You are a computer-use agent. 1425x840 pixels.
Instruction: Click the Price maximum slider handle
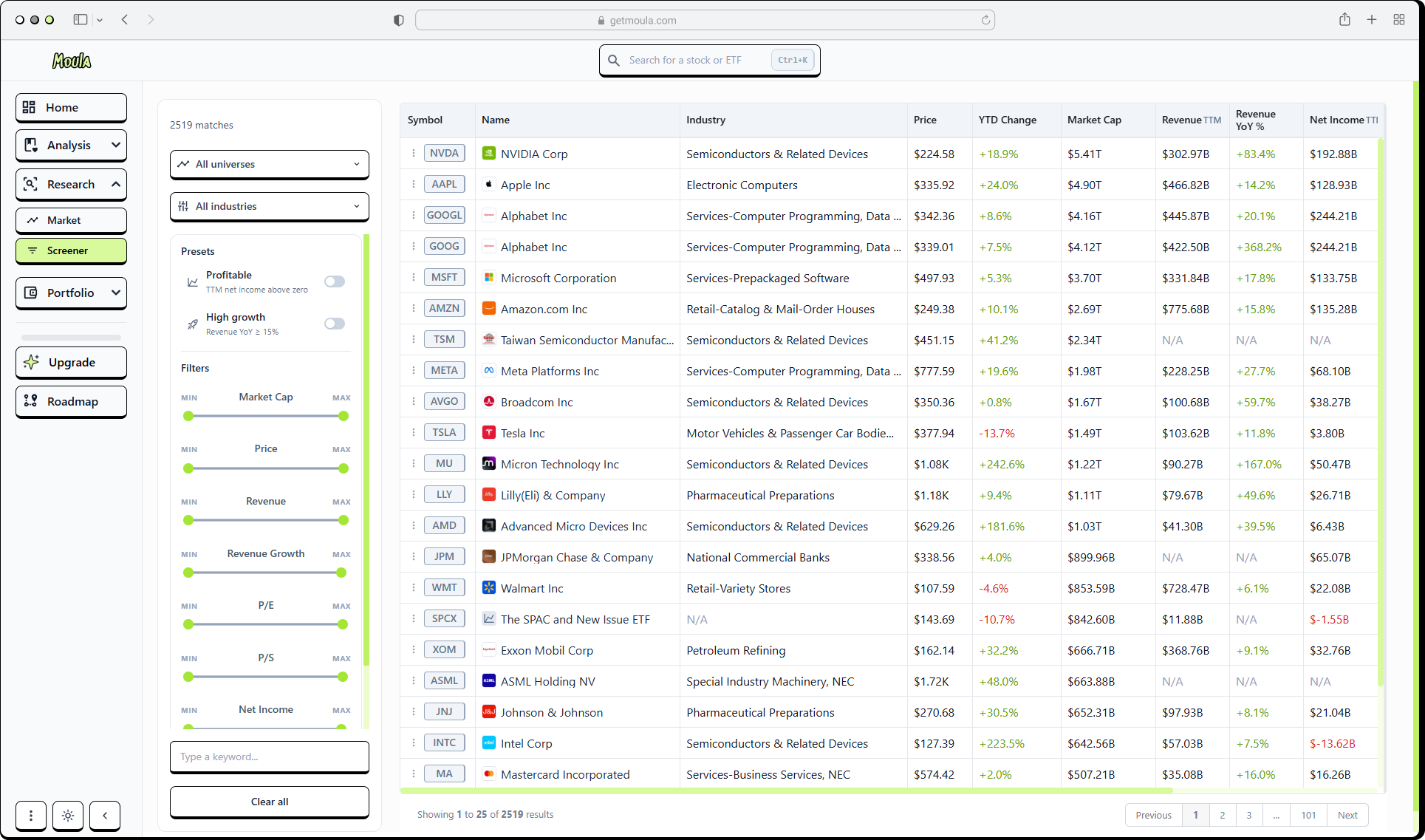[344, 468]
